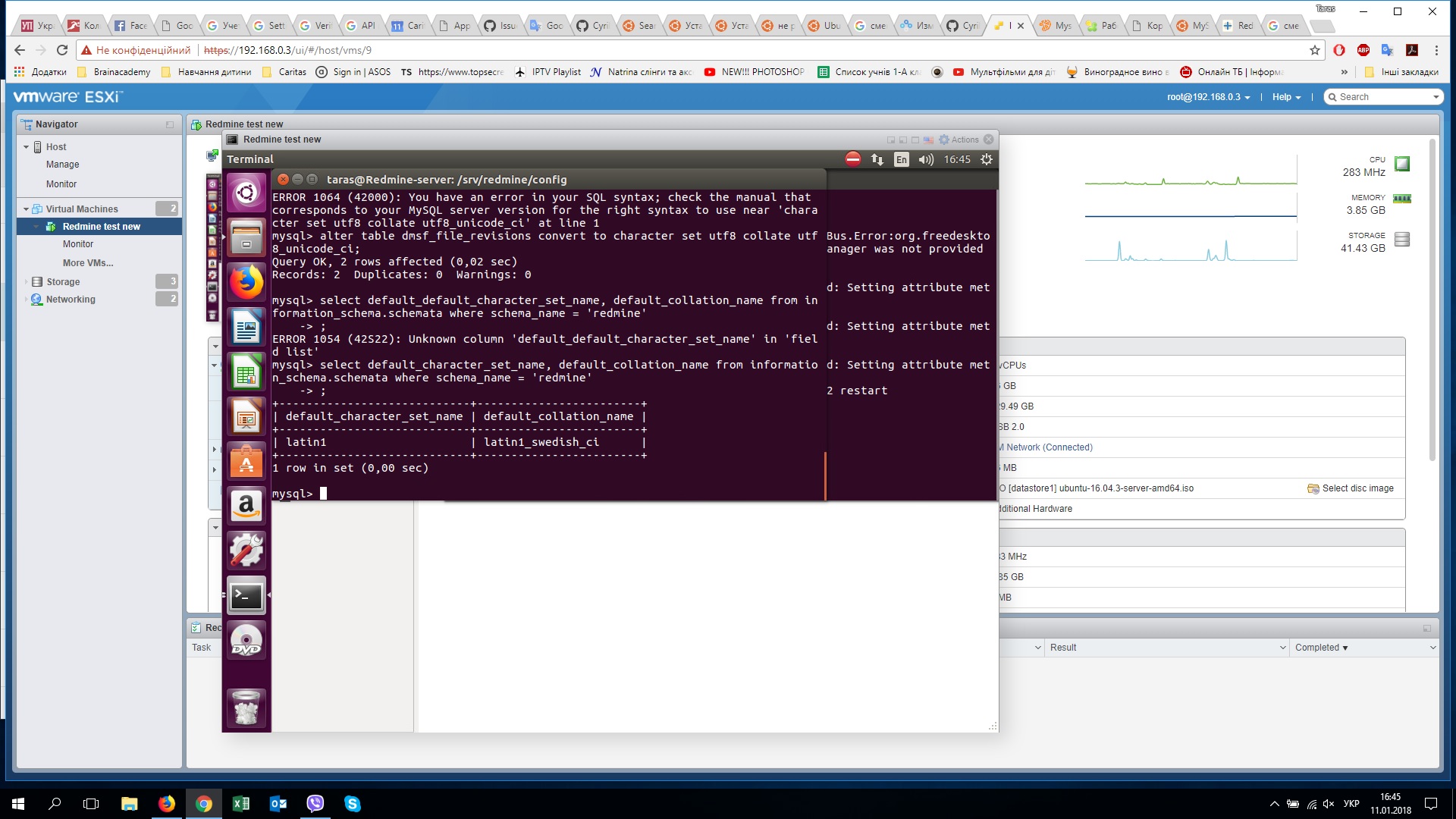1456x819 pixels.
Task: Switch the УКР language indicator in system tray
Action: click(x=1351, y=804)
